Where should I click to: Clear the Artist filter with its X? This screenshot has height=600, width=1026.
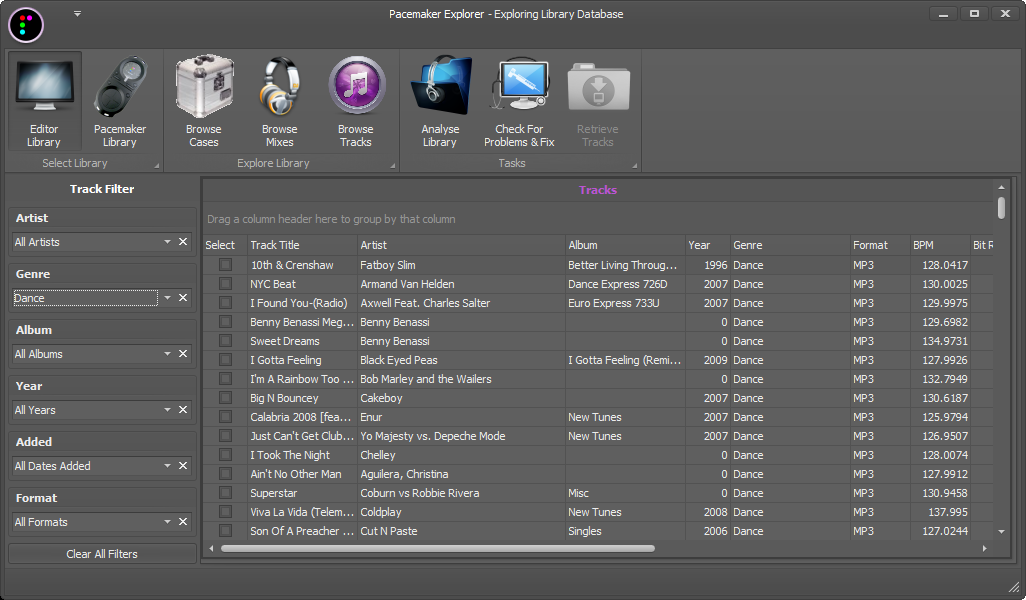(183, 242)
